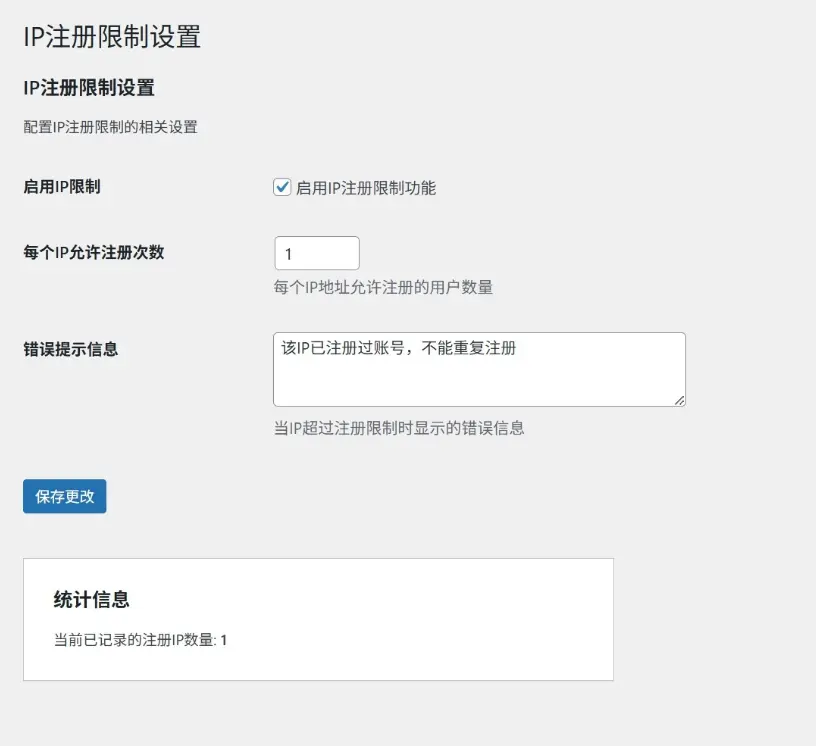Click the 当前已记录的注册IP数量 statistic line

click(135, 640)
